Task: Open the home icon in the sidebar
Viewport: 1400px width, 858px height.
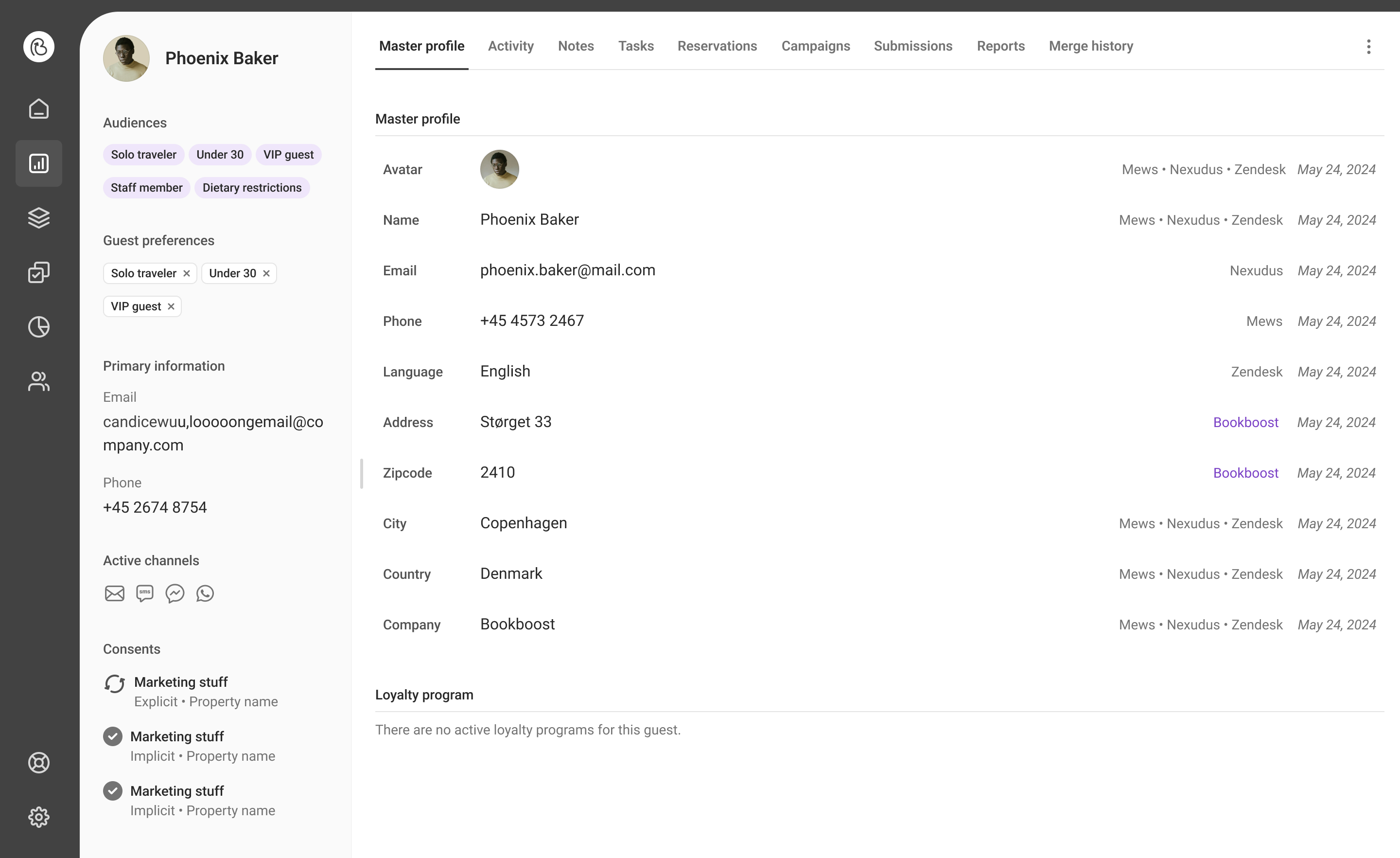Action: [x=38, y=108]
